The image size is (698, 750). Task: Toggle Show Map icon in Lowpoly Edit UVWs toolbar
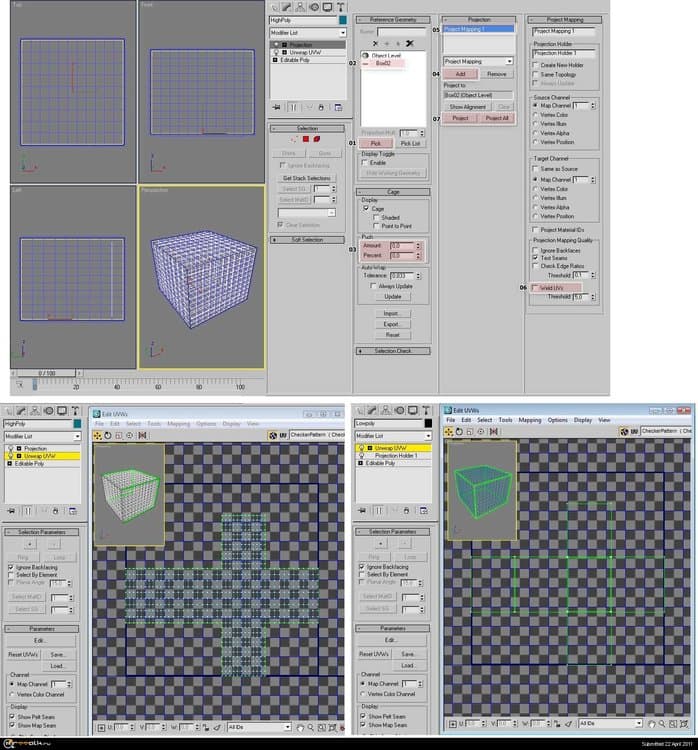click(624, 431)
